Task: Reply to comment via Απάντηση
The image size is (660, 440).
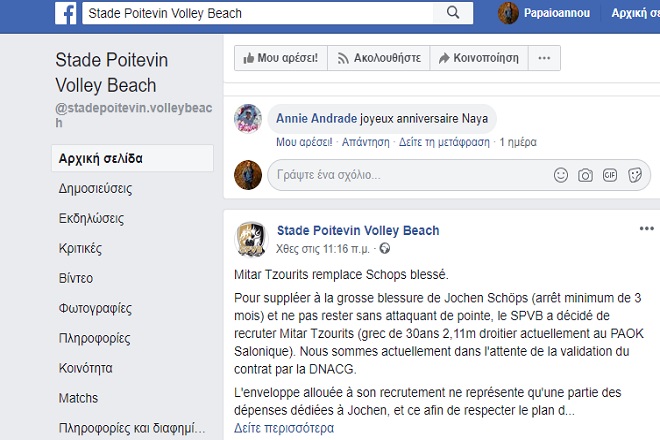Action: (365, 142)
